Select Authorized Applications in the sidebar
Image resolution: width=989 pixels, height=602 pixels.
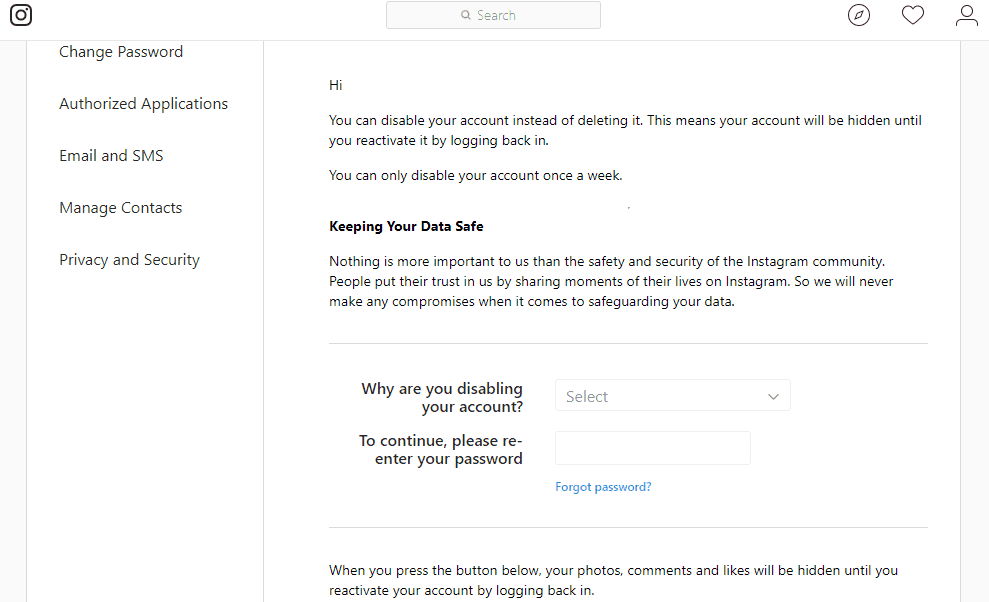pos(143,104)
